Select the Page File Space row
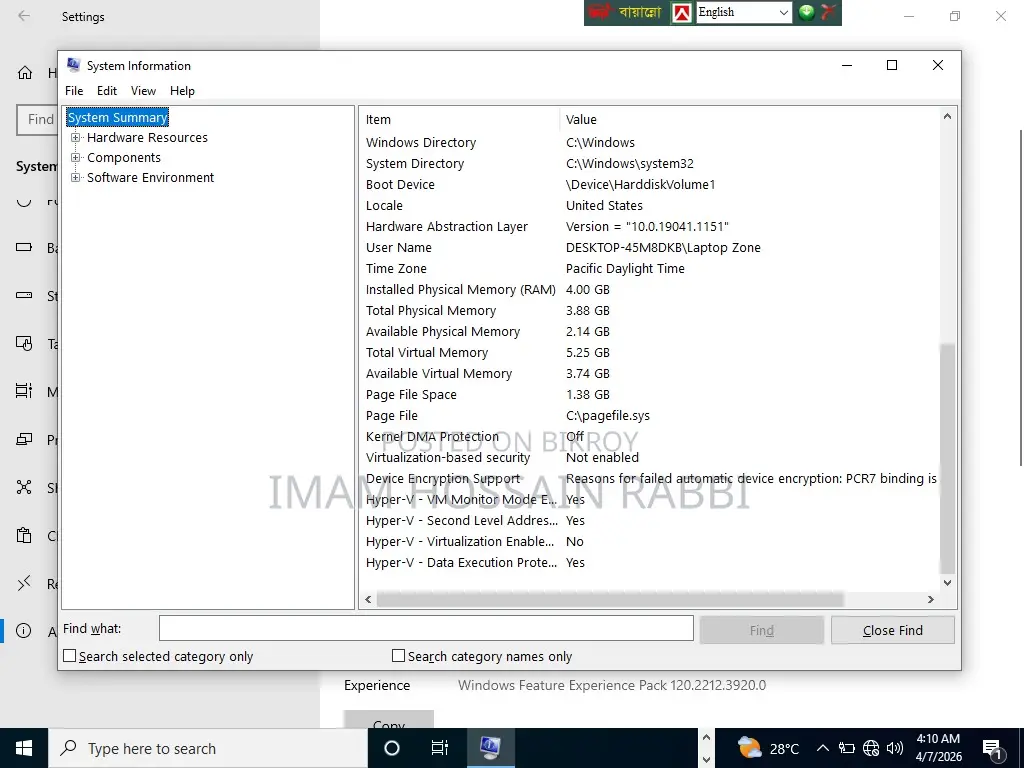Image resolution: width=1024 pixels, height=768 pixels. tap(649, 394)
